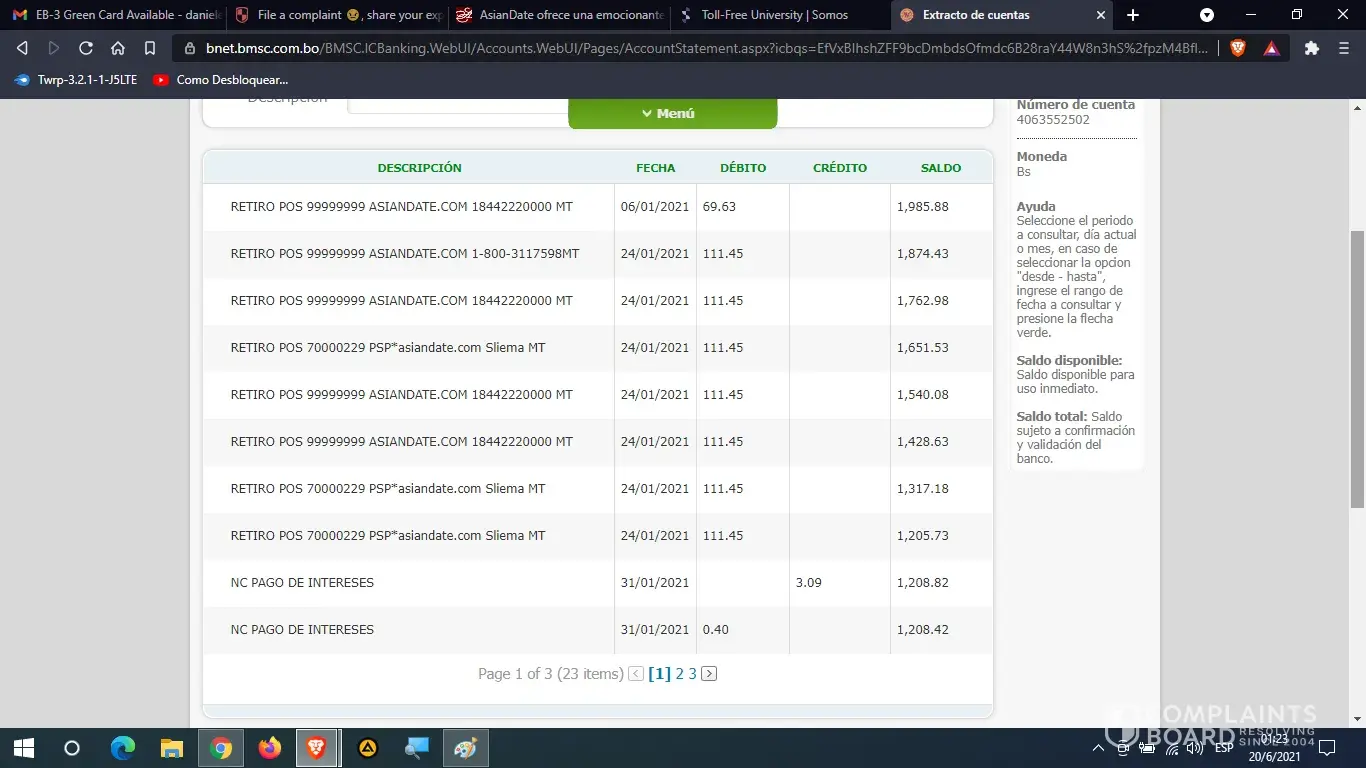Open the tab search dropdown arrow
This screenshot has height=768, width=1366.
1207,15
